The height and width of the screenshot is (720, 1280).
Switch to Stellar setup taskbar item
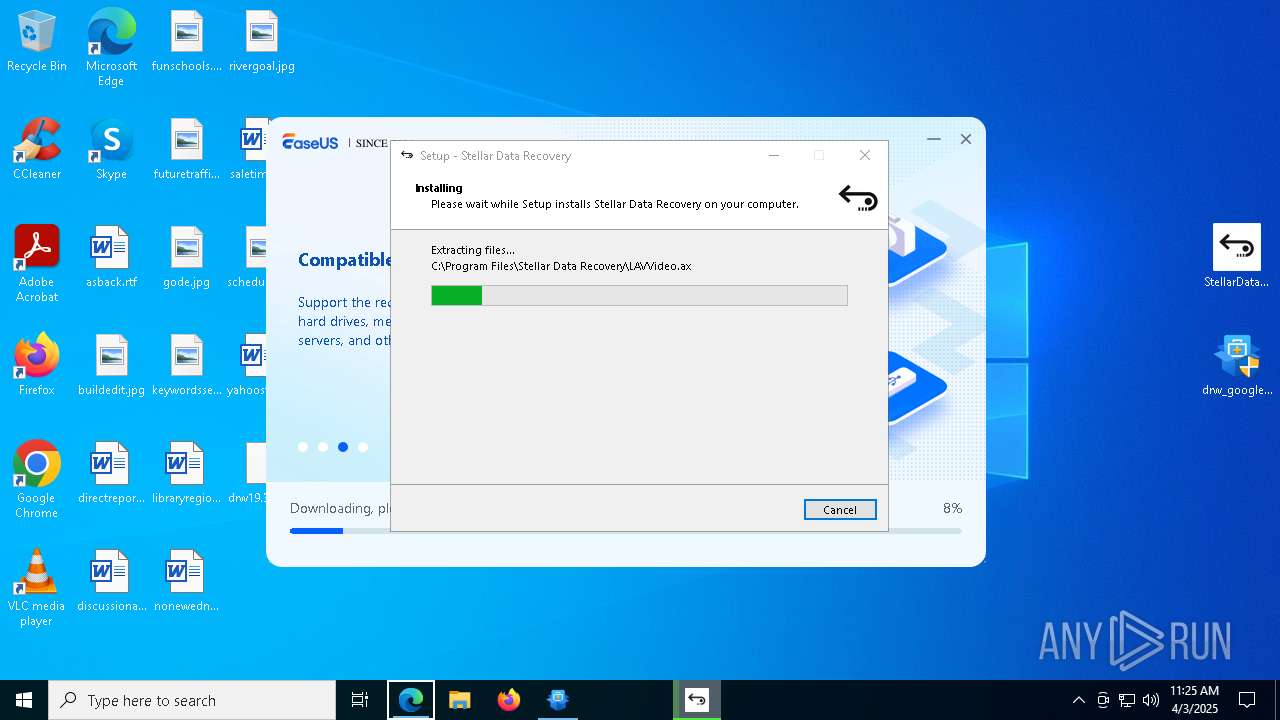(697, 700)
